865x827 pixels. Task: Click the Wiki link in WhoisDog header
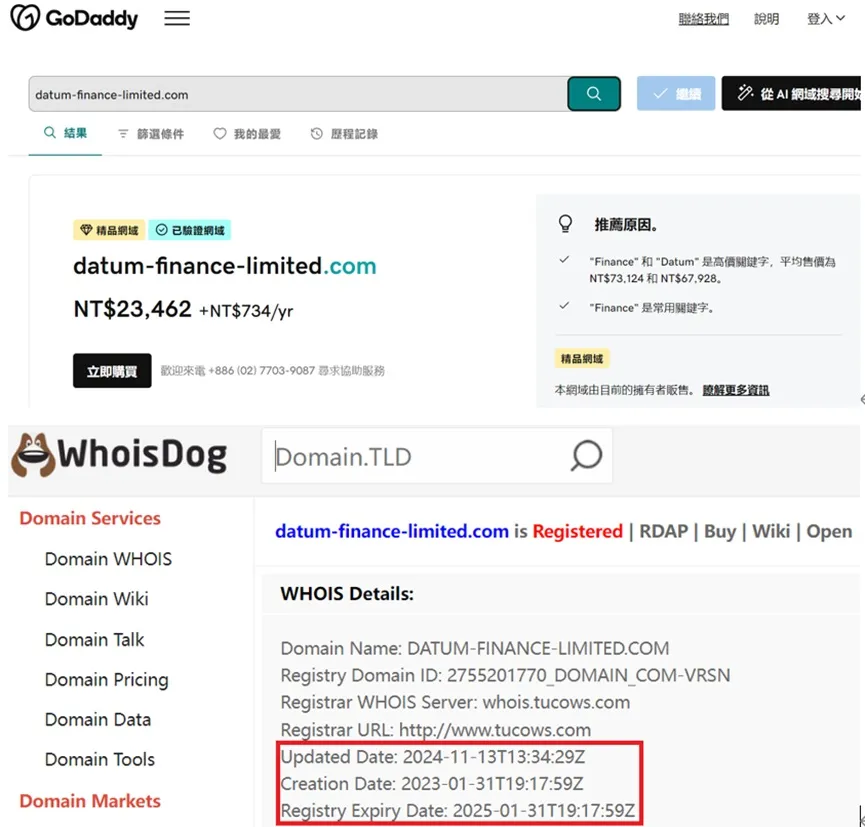[771, 531]
